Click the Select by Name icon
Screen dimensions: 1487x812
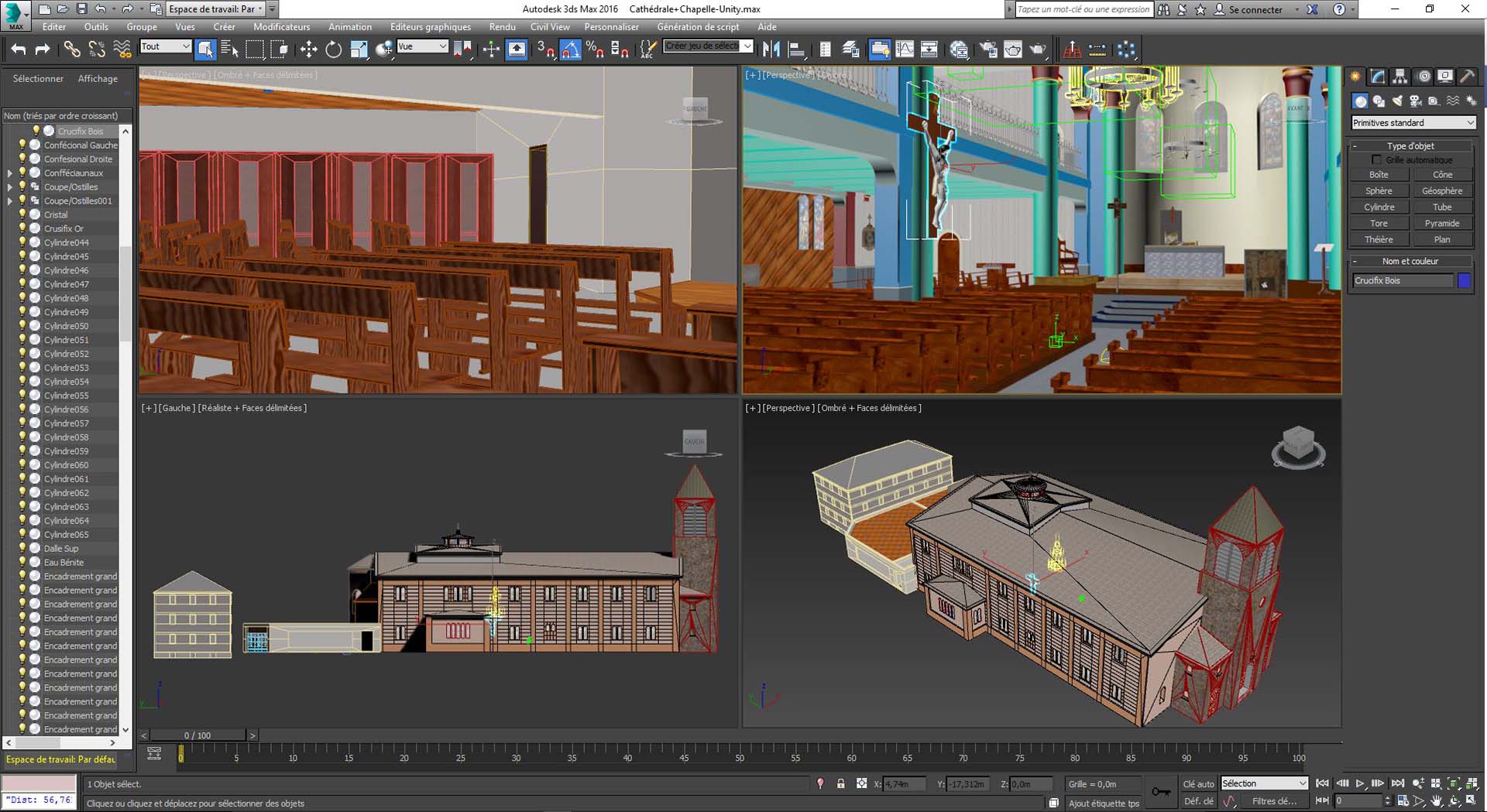[x=229, y=50]
